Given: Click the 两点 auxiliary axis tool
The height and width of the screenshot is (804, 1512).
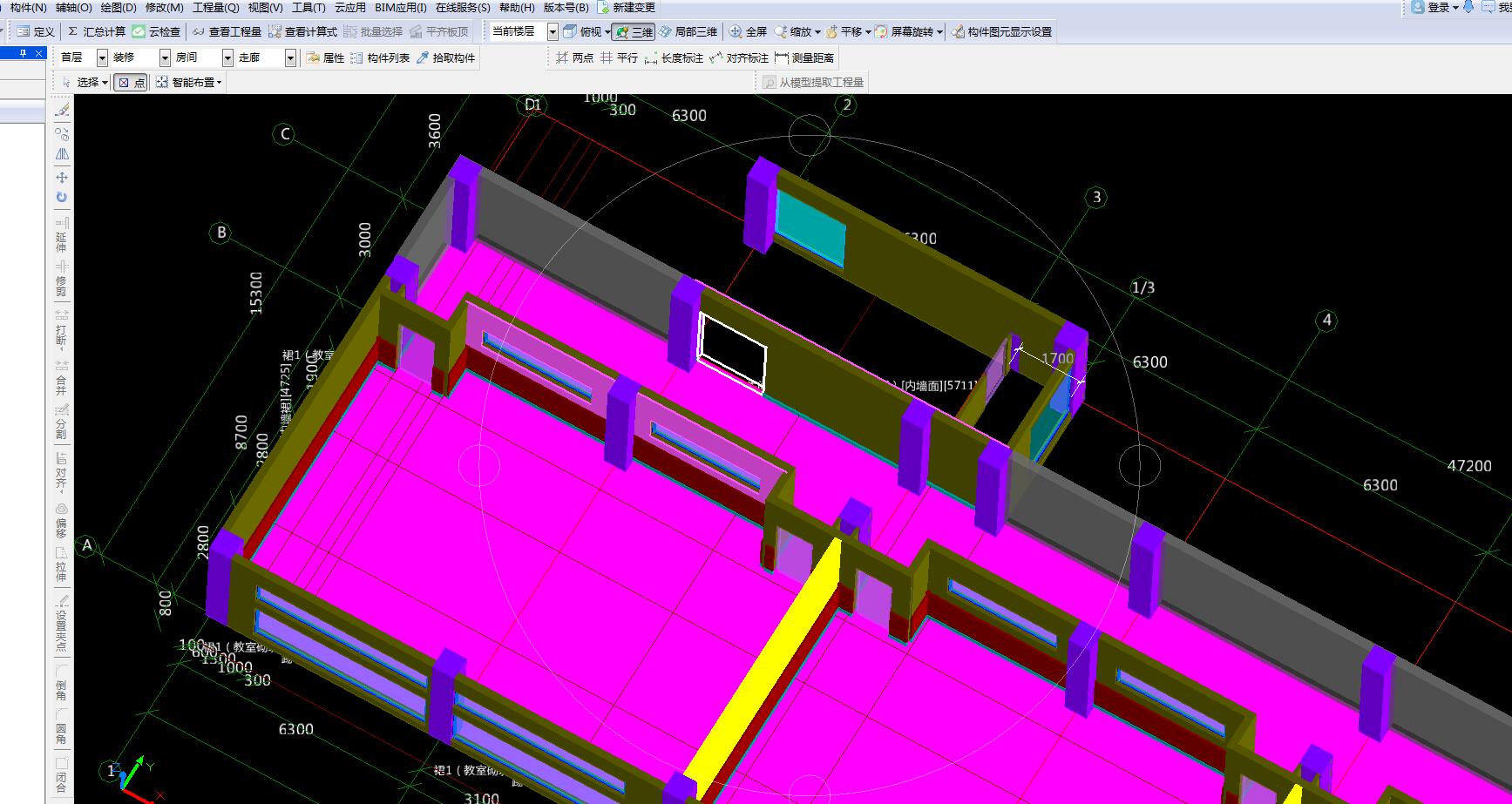Looking at the screenshot, I should (x=574, y=57).
